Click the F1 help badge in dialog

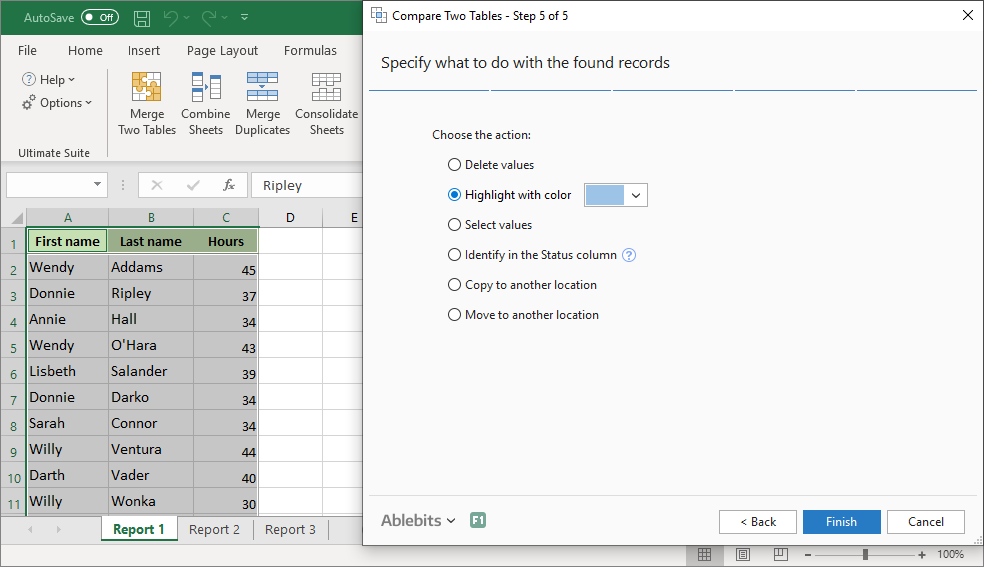(478, 520)
